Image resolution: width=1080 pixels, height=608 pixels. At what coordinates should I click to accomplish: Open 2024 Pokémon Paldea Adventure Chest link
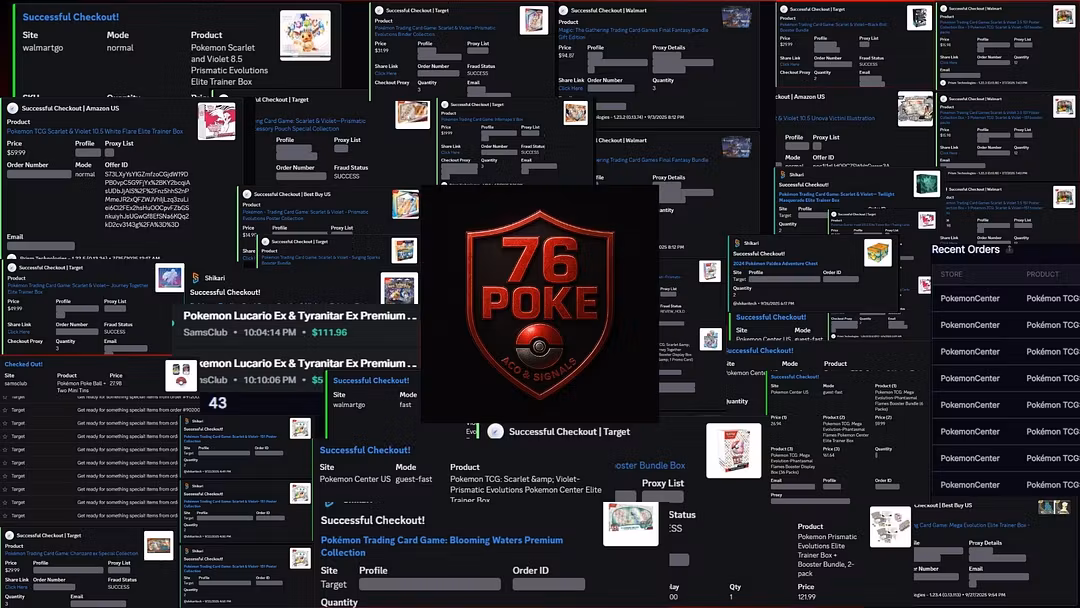click(x=776, y=263)
